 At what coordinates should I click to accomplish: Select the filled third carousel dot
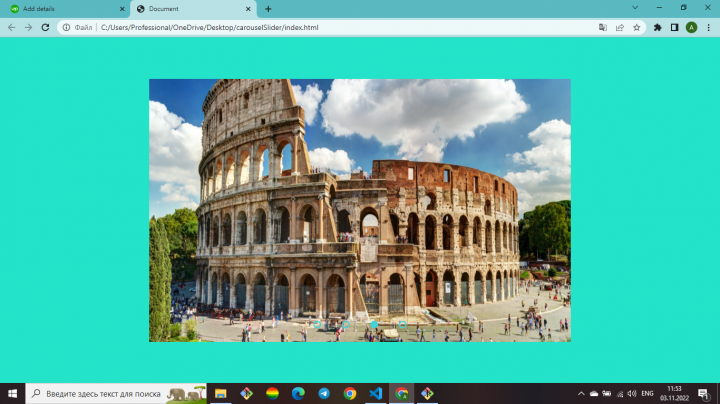coord(374,325)
